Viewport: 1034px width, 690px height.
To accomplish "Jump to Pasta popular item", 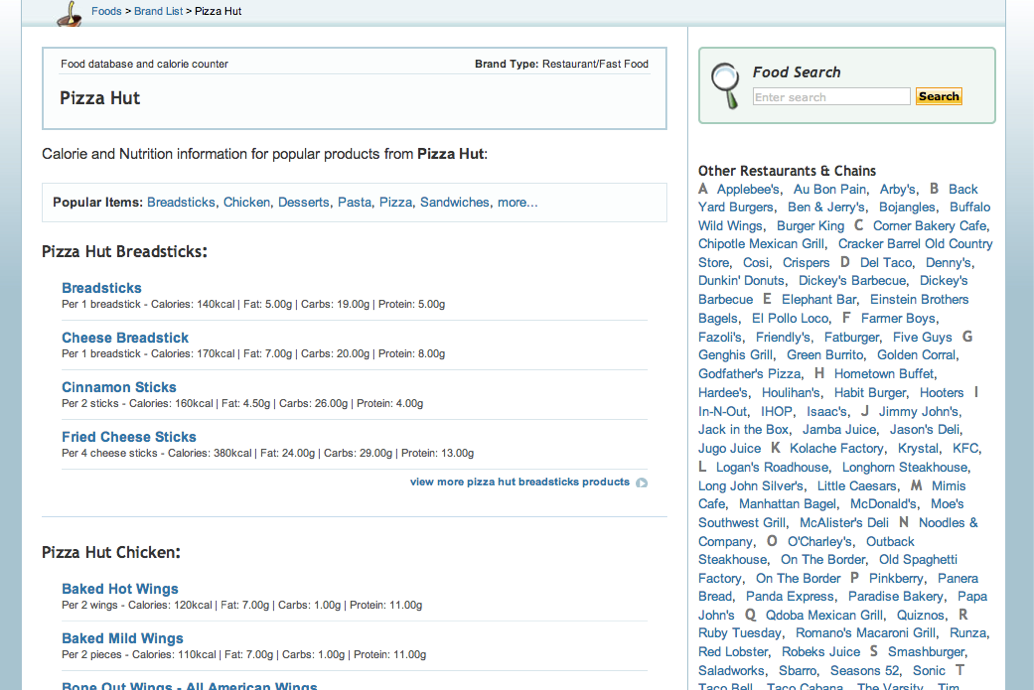I will point(355,203).
